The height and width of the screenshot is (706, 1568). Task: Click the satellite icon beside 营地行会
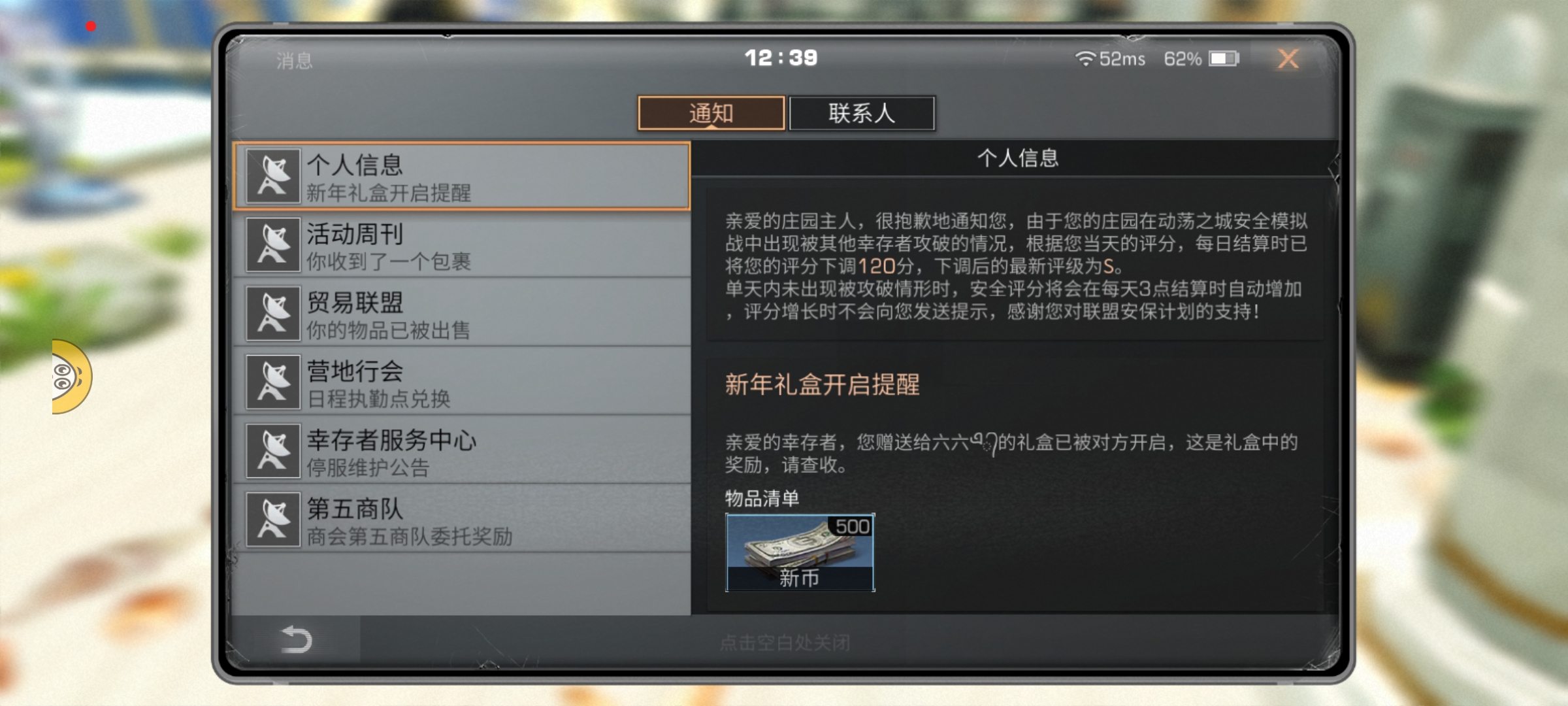pos(273,382)
